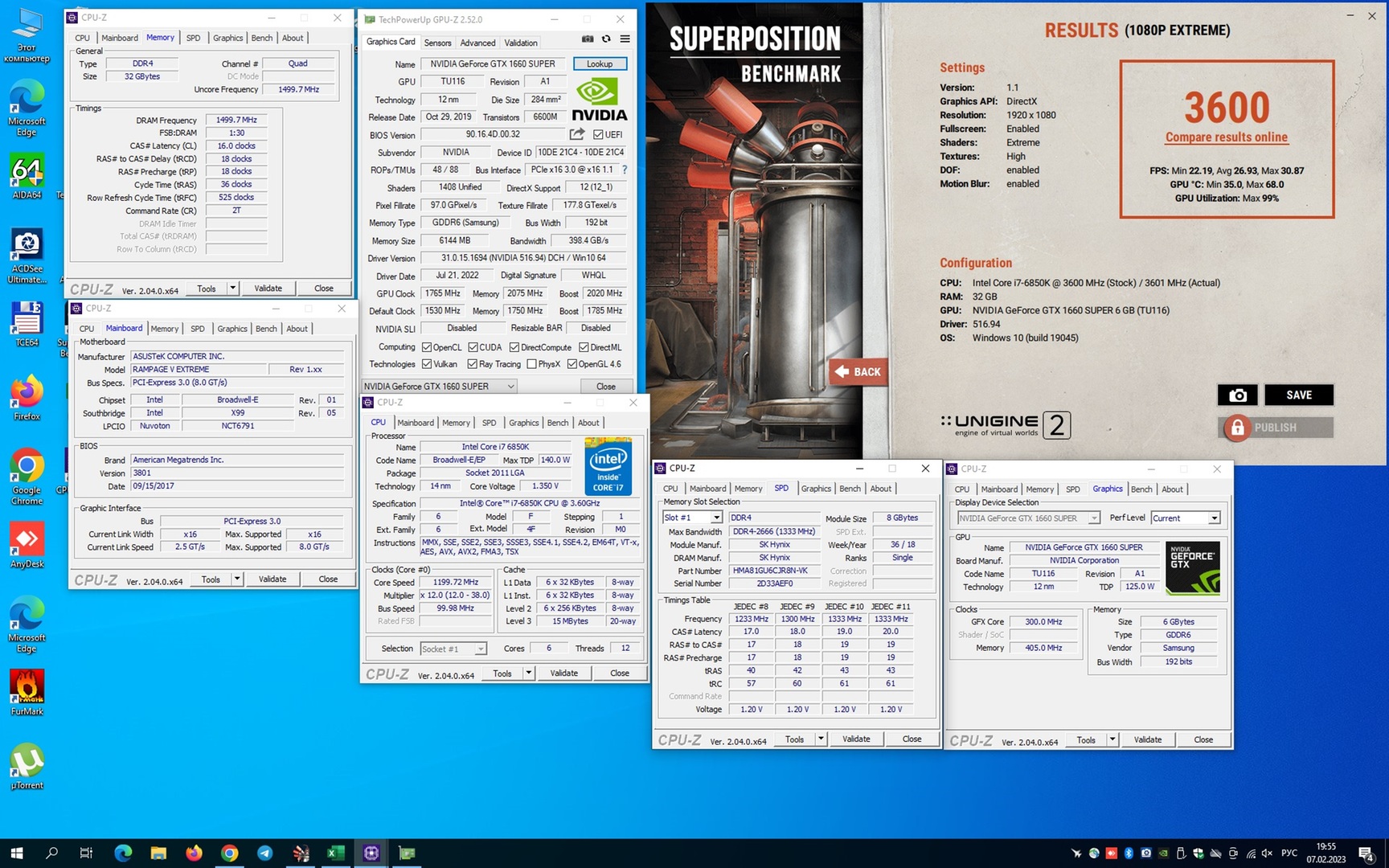Open Task View on the taskbar
The height and width of the screenshot is (868, 1389).
tap(86, 853)
